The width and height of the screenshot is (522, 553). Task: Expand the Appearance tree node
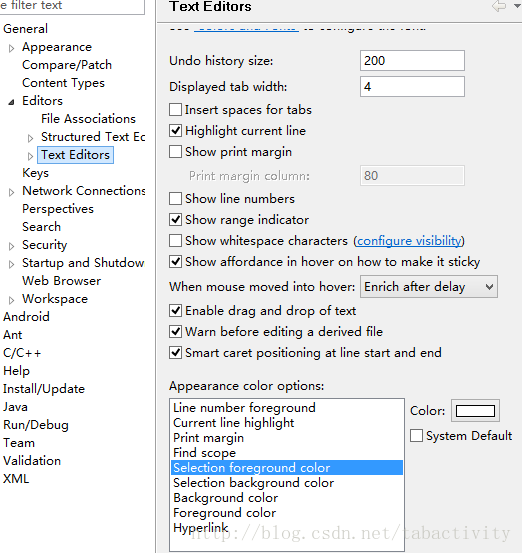point(11,48)
